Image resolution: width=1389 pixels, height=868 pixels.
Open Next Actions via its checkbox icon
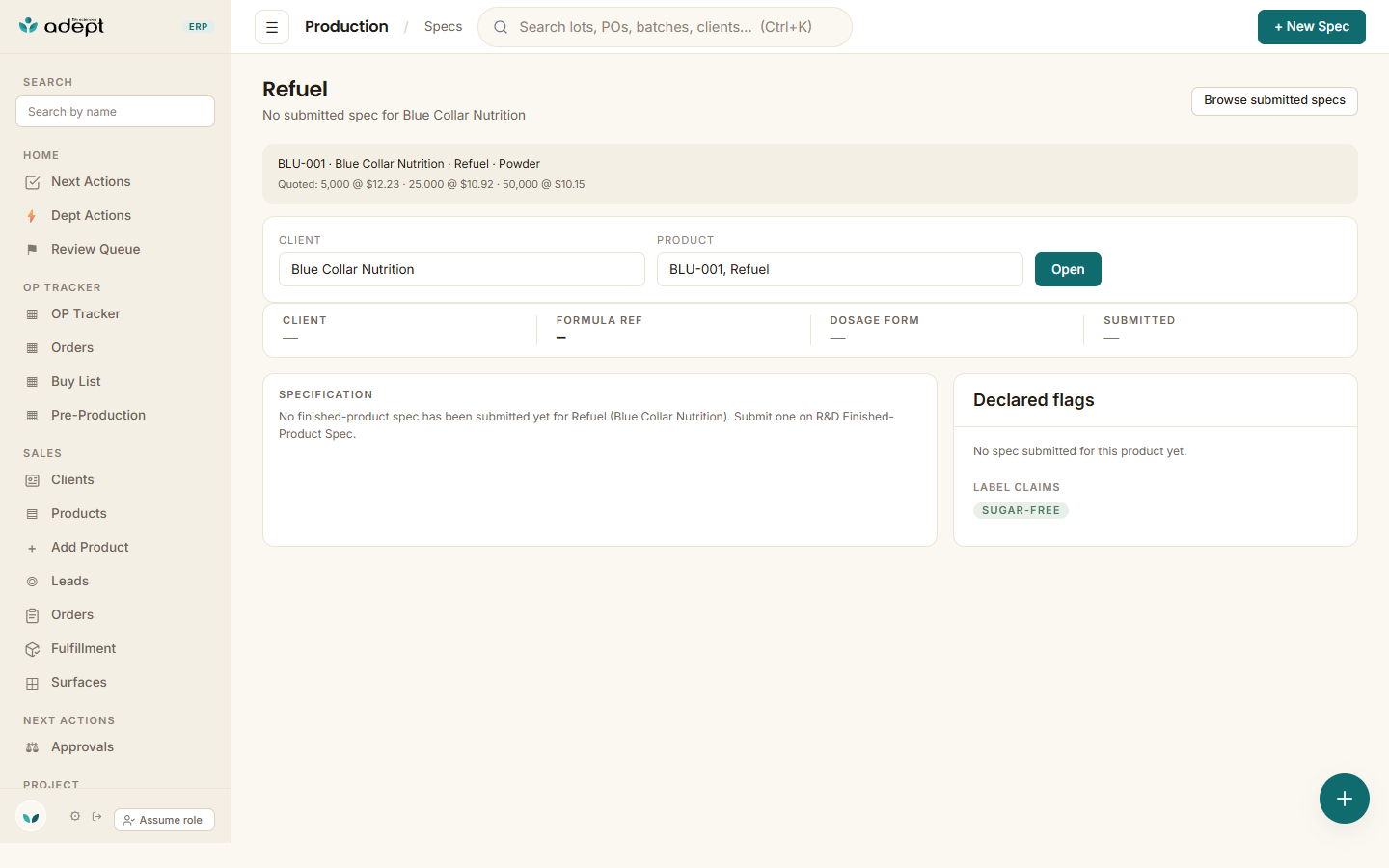(x=32, y=182)
